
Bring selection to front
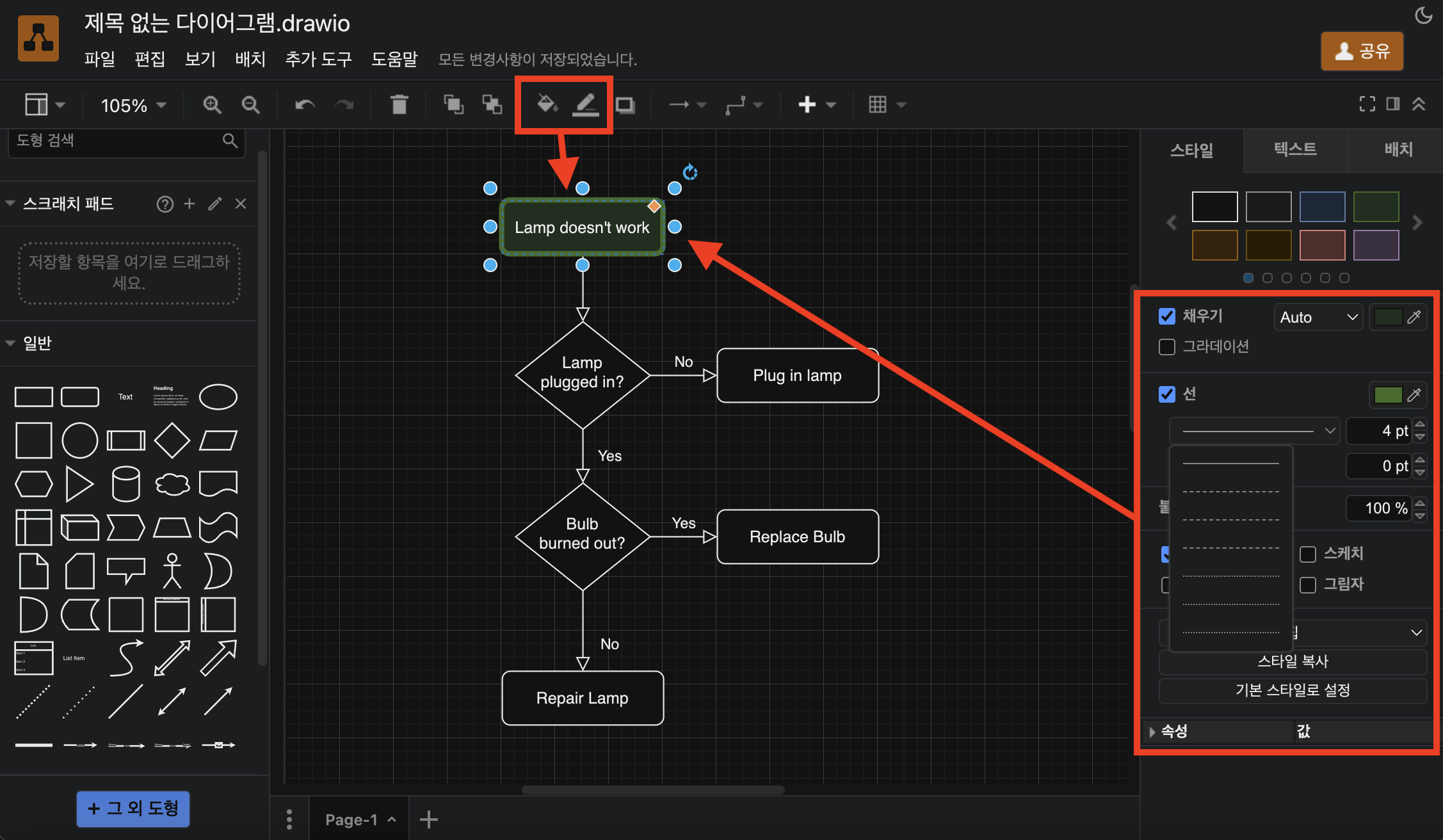pos(454,104)
